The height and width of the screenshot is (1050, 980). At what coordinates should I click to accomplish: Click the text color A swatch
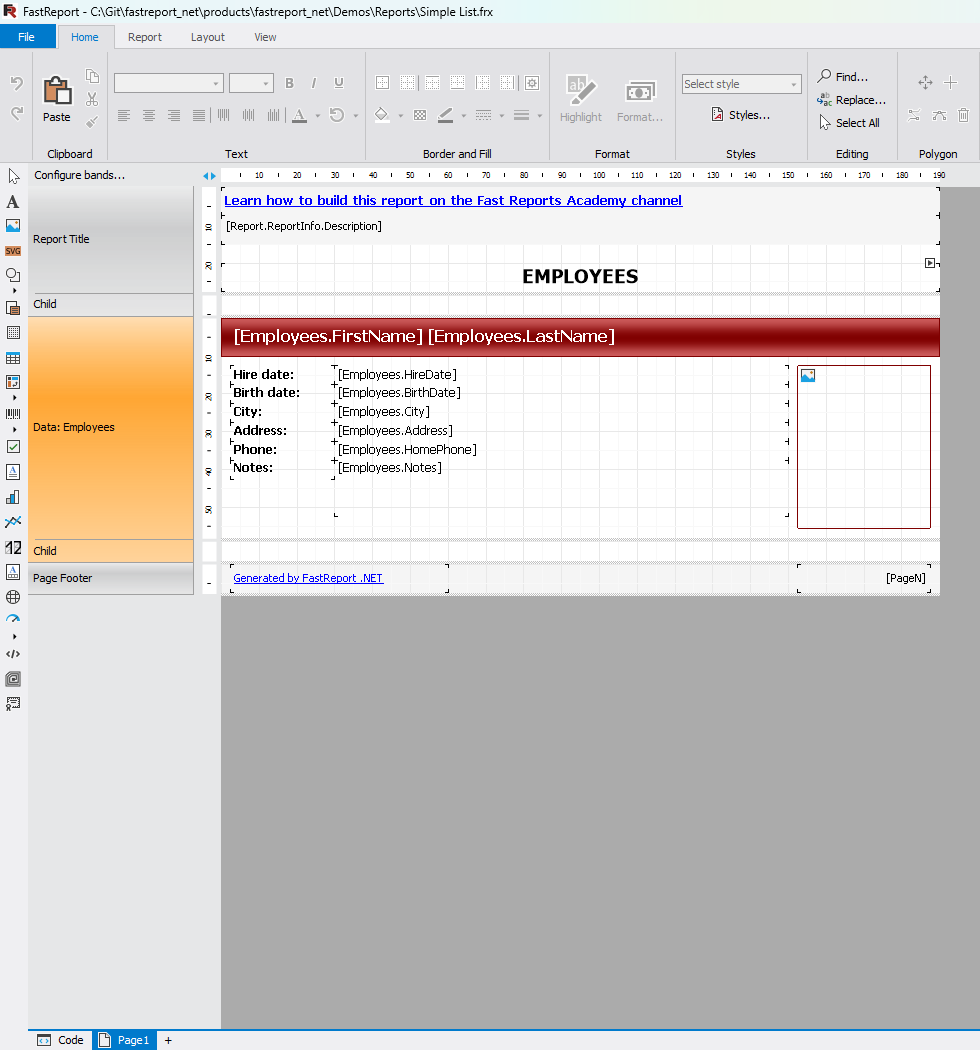[299, 115]
